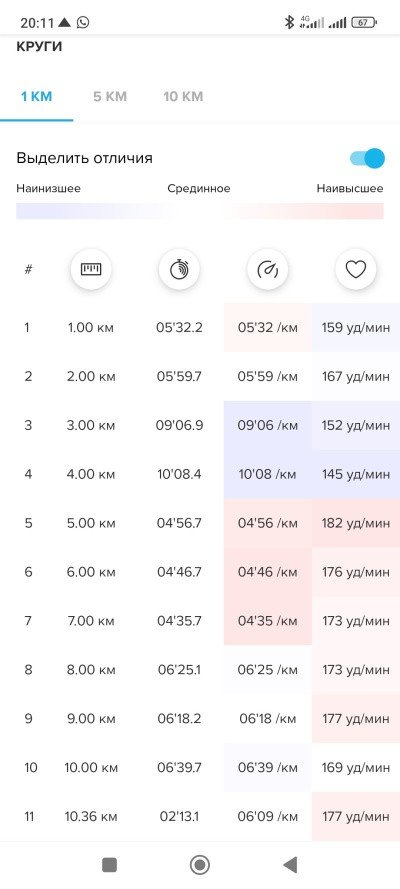Viewport: 400px width, 889px height.
Task: Disable the Выделить отличия switch
Action: point(367,158)
